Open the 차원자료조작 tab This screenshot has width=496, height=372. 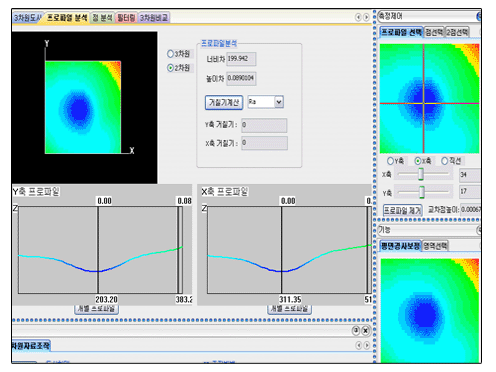click(31, 345)
